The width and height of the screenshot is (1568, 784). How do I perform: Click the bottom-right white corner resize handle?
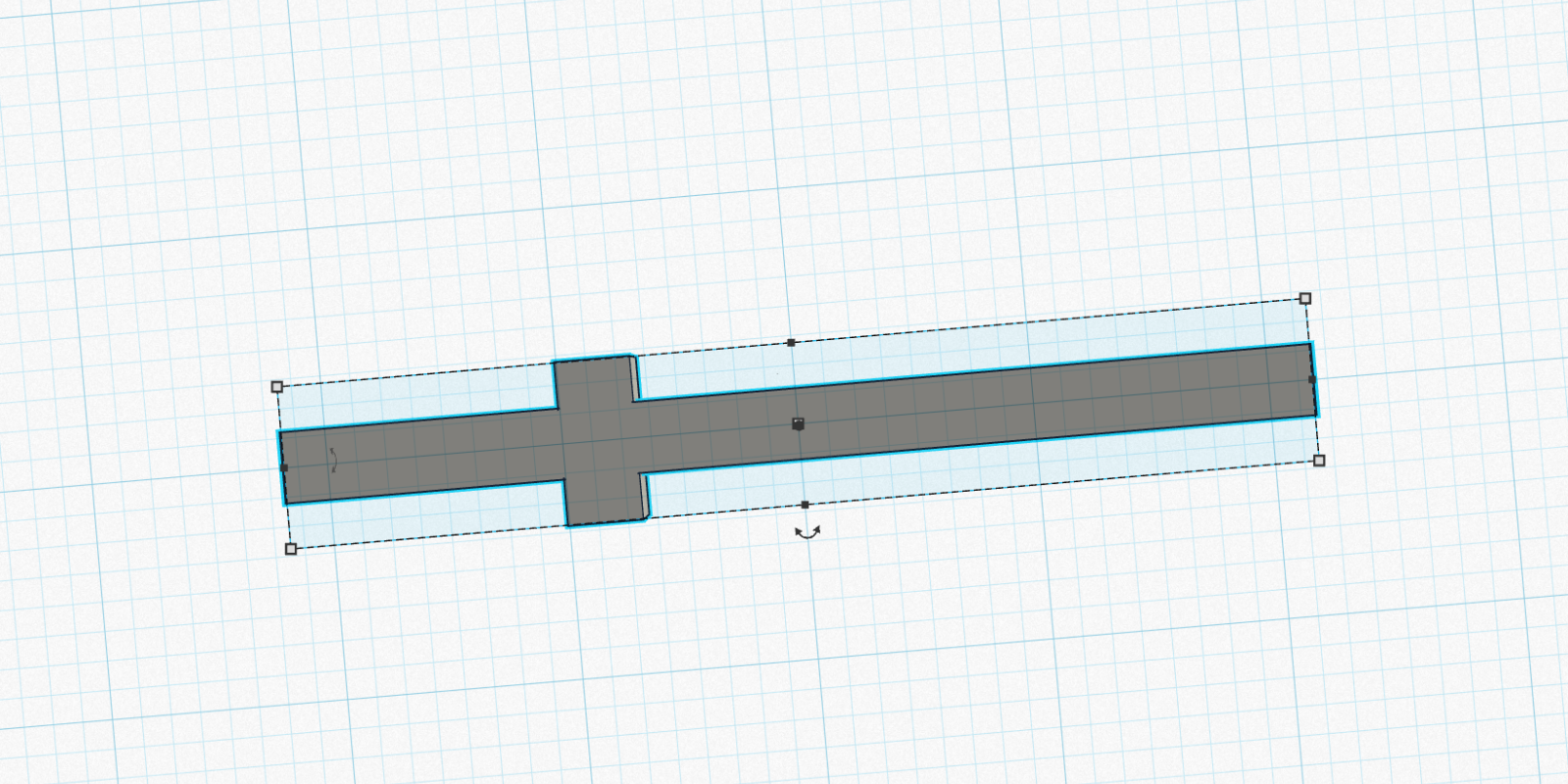pos(1318,461)
